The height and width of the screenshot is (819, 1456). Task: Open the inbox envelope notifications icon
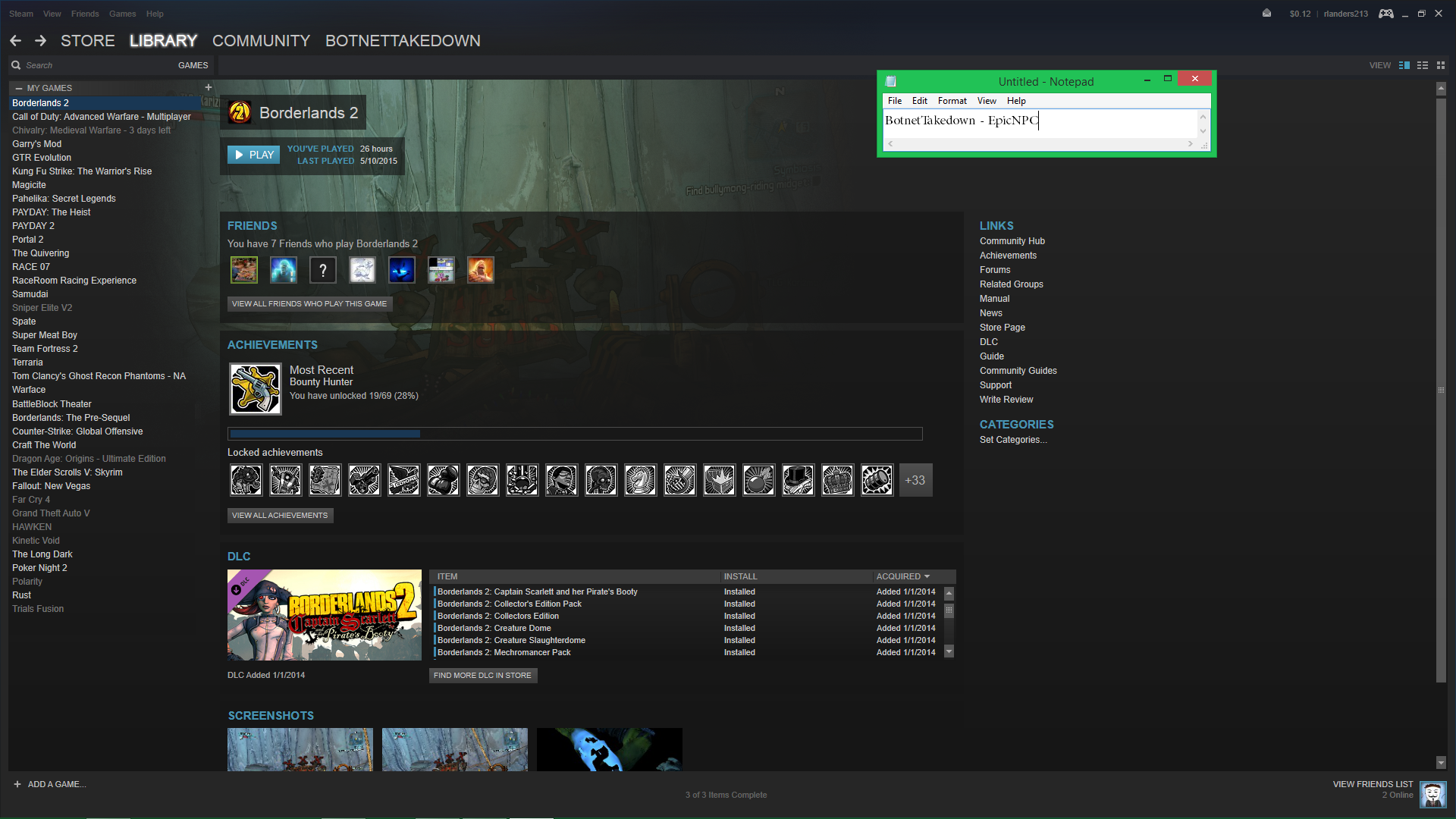pos(1266,13)
